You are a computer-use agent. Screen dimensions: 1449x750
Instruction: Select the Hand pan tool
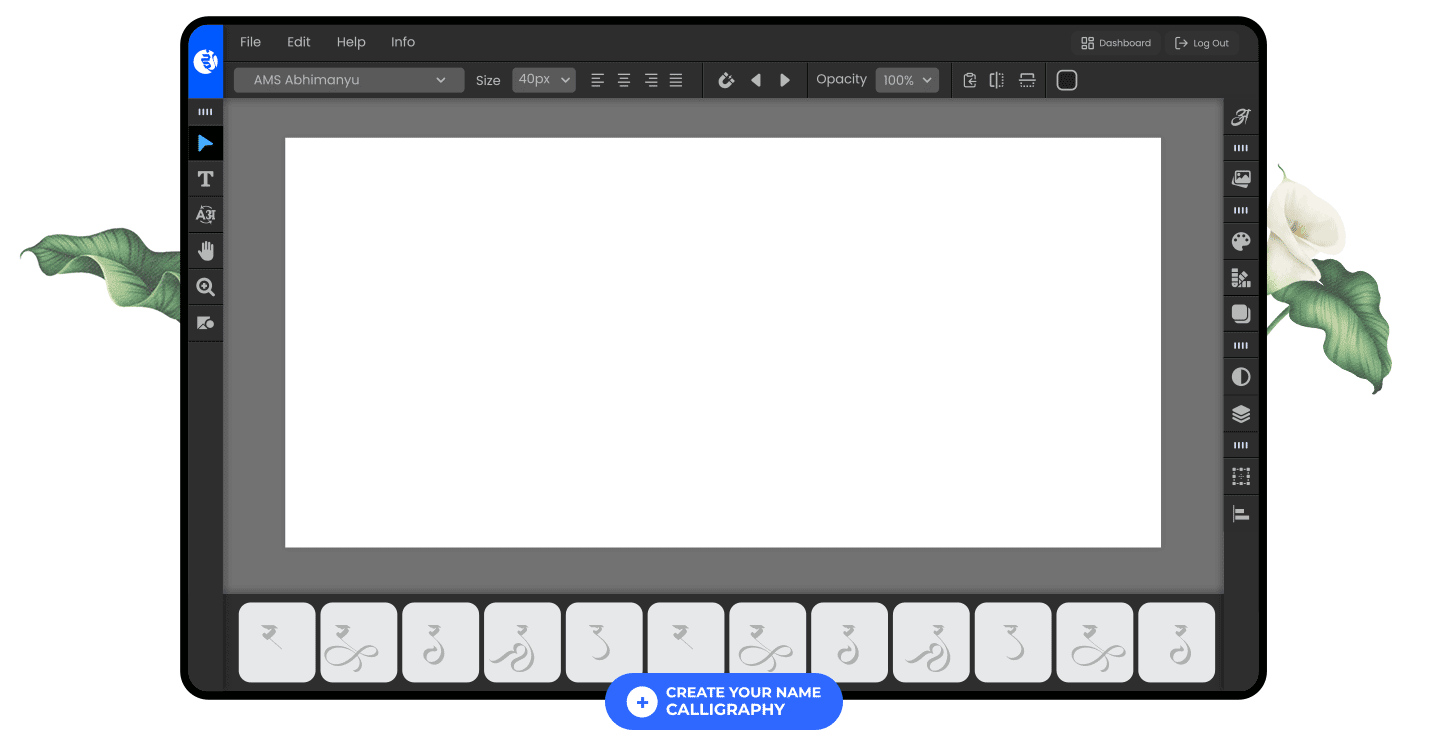coord(205,251)
